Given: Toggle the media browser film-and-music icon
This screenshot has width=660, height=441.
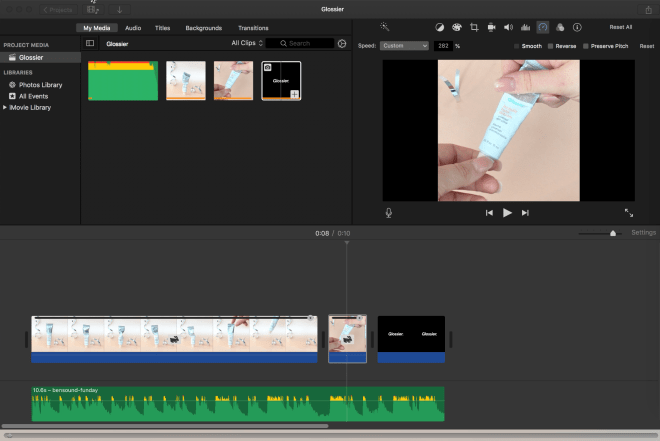Looking at the screenshot, I should [x=93, y=10].
